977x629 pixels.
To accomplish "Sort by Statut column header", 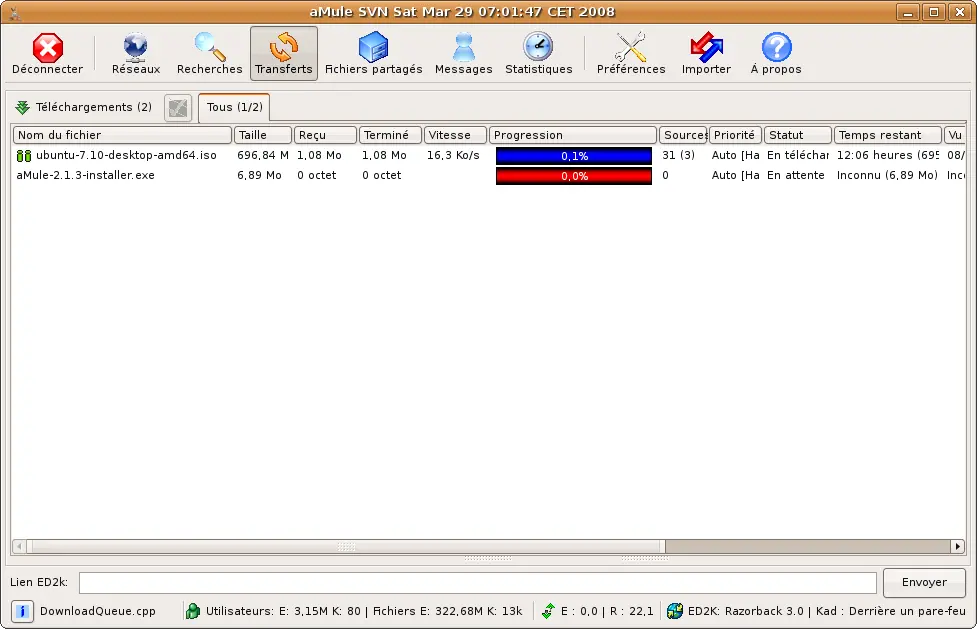I will [x=798, y=135].
